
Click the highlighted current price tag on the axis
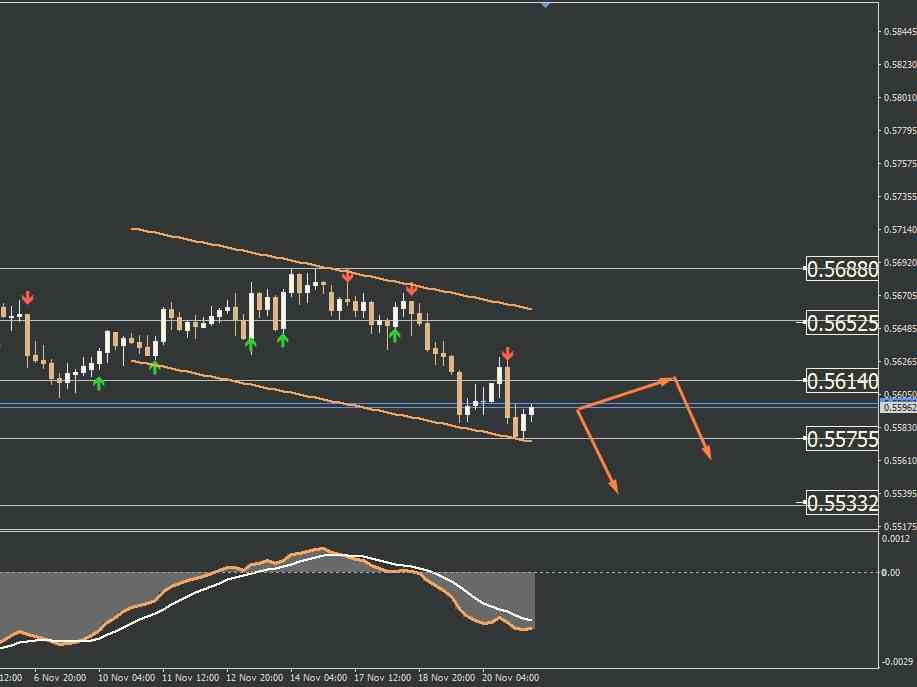[899, 407]
